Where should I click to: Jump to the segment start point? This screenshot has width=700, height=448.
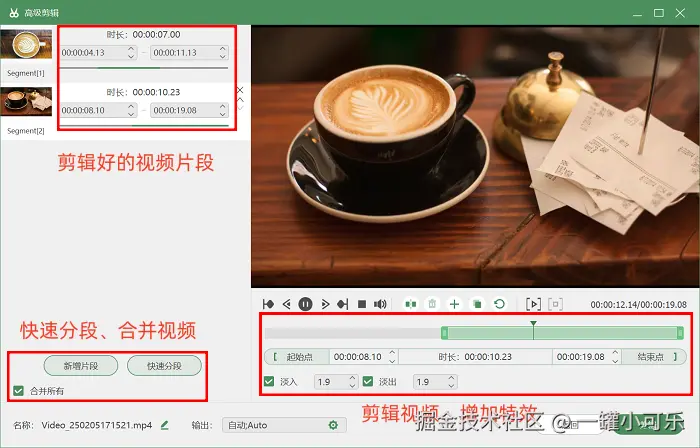click(268, 304)
